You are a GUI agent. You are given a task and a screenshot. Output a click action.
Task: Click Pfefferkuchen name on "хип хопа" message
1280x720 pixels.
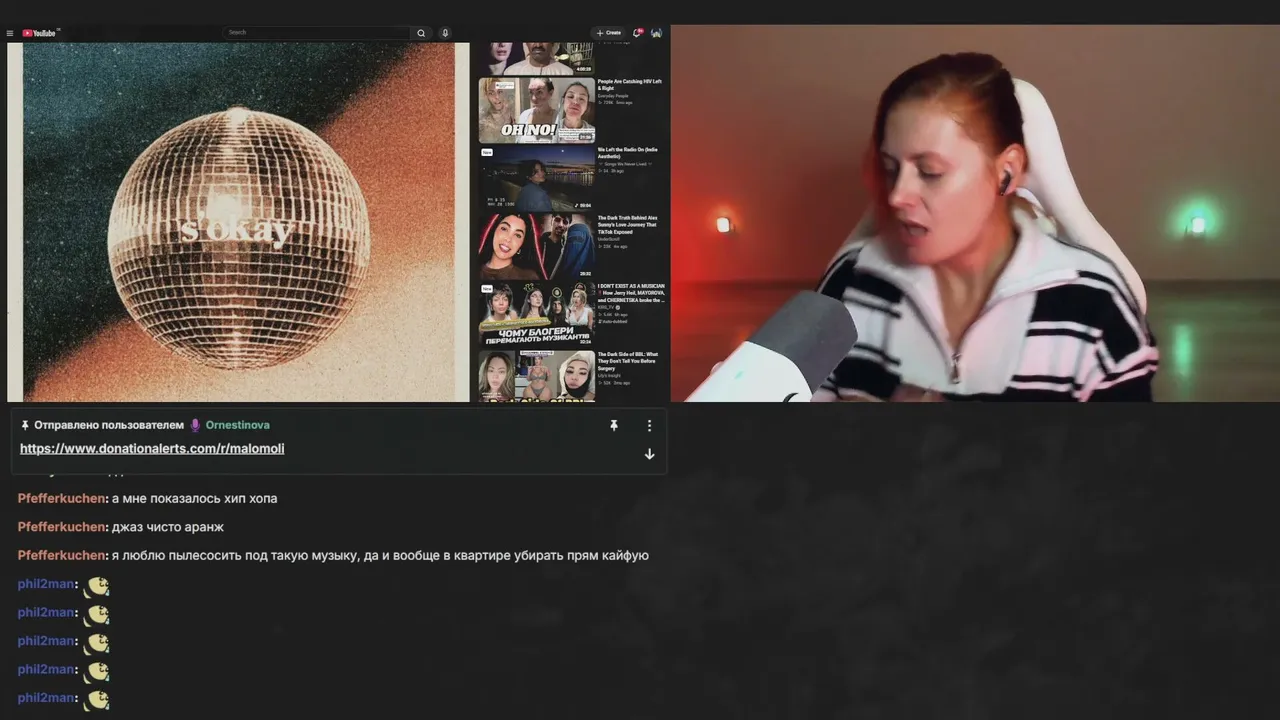point(61,498)
